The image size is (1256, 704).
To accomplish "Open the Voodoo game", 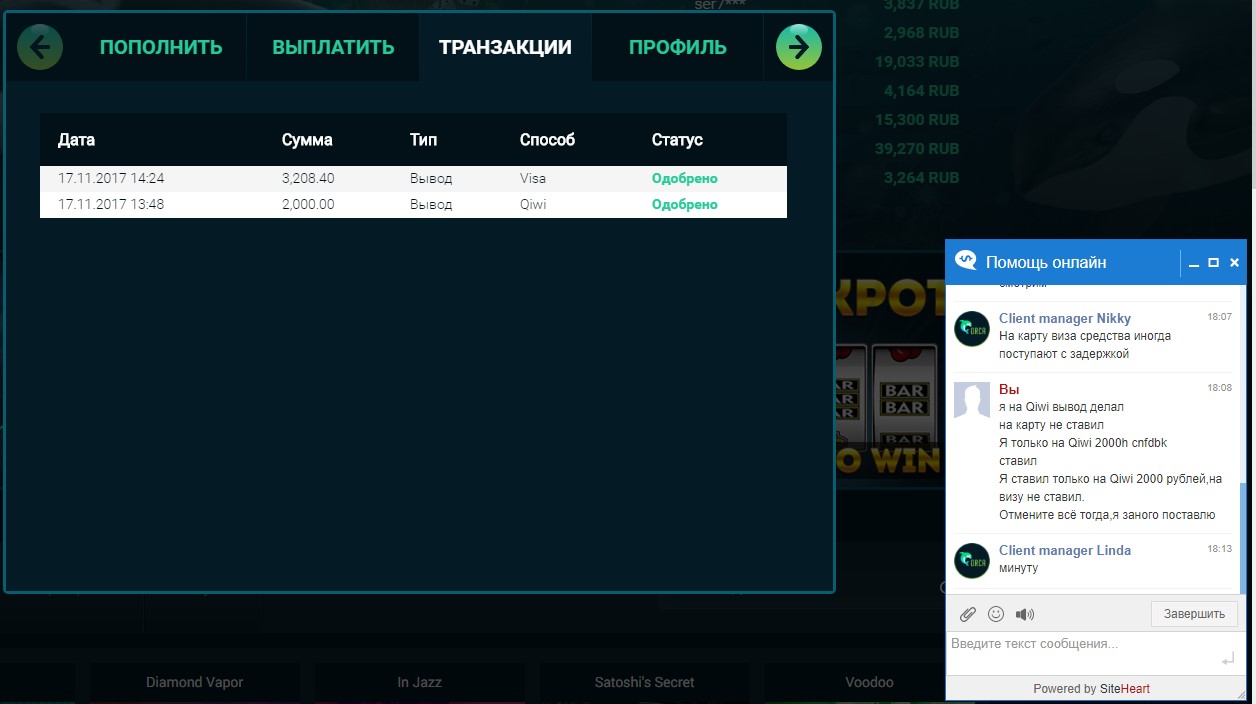I will (x=869, y=682).
